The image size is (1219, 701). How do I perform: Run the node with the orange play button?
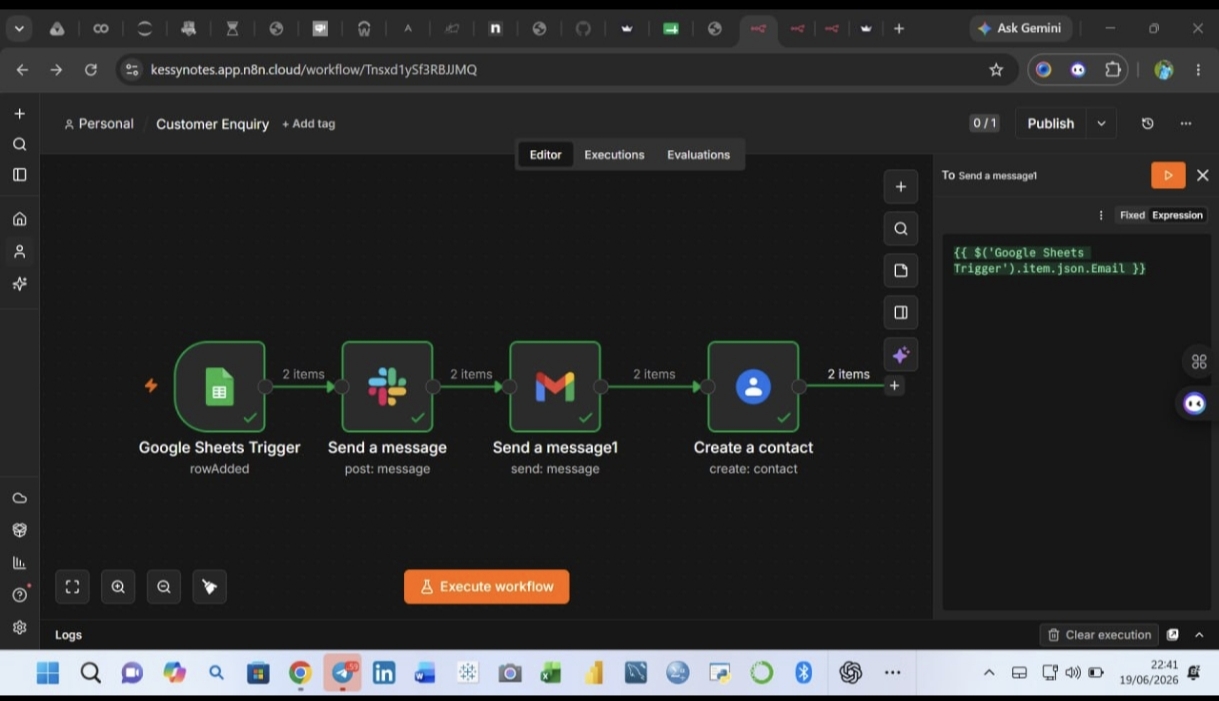pos(1168,175)
